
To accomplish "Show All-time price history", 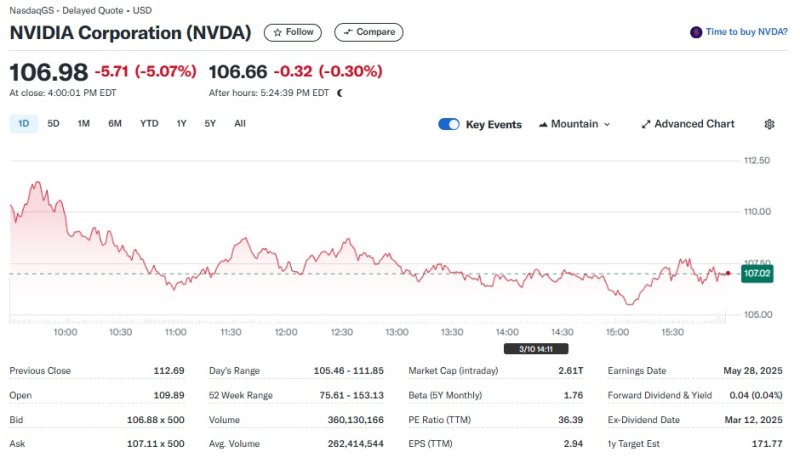I will pyautogui.click(x=240, y=124).
